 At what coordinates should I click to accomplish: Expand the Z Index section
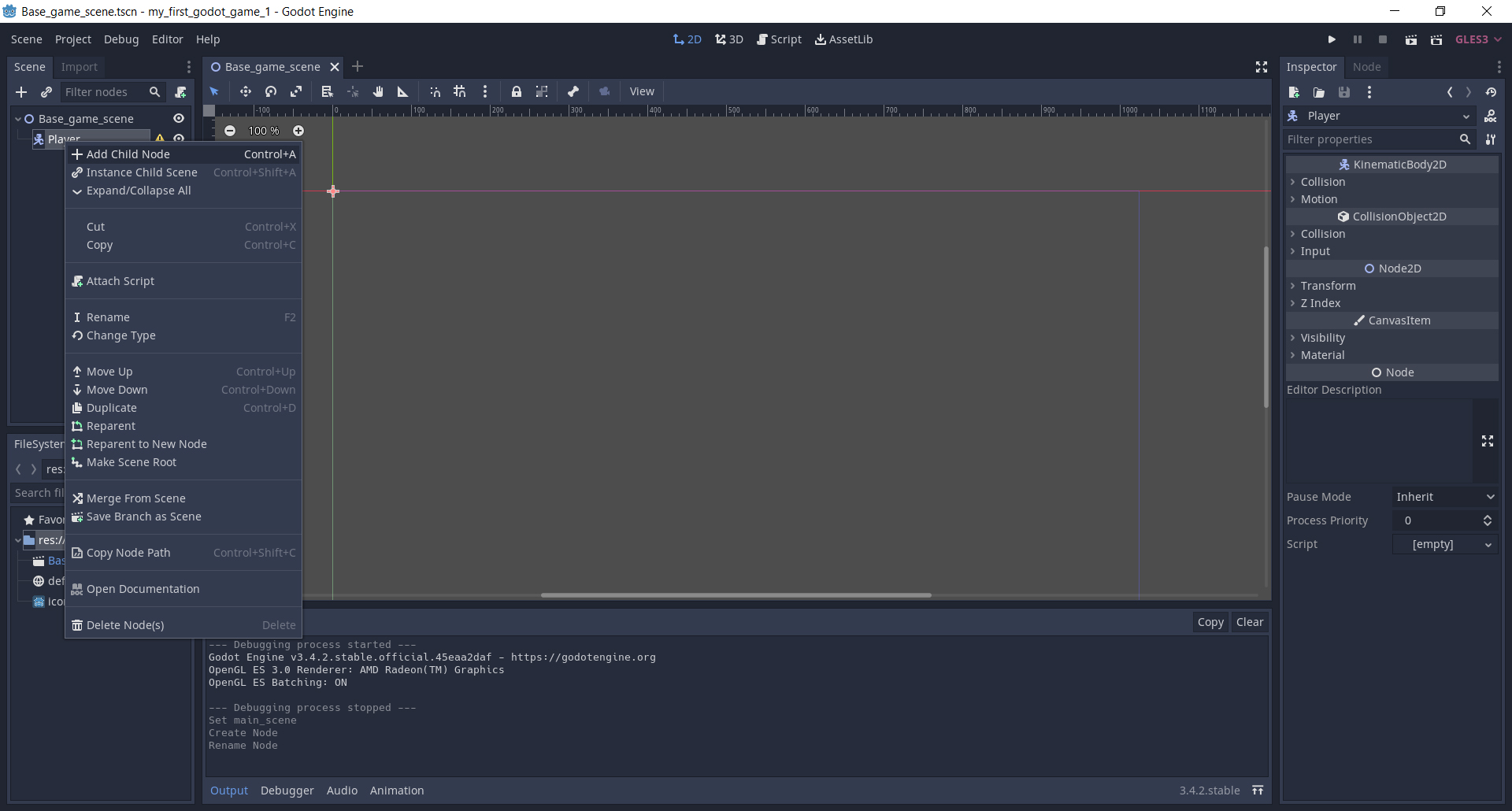1392,303
